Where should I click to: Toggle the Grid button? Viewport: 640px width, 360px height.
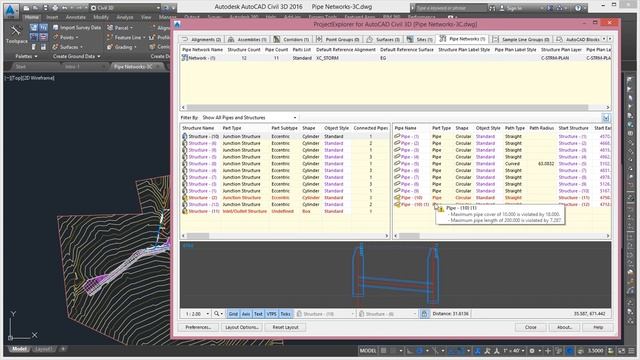point(233,314)
